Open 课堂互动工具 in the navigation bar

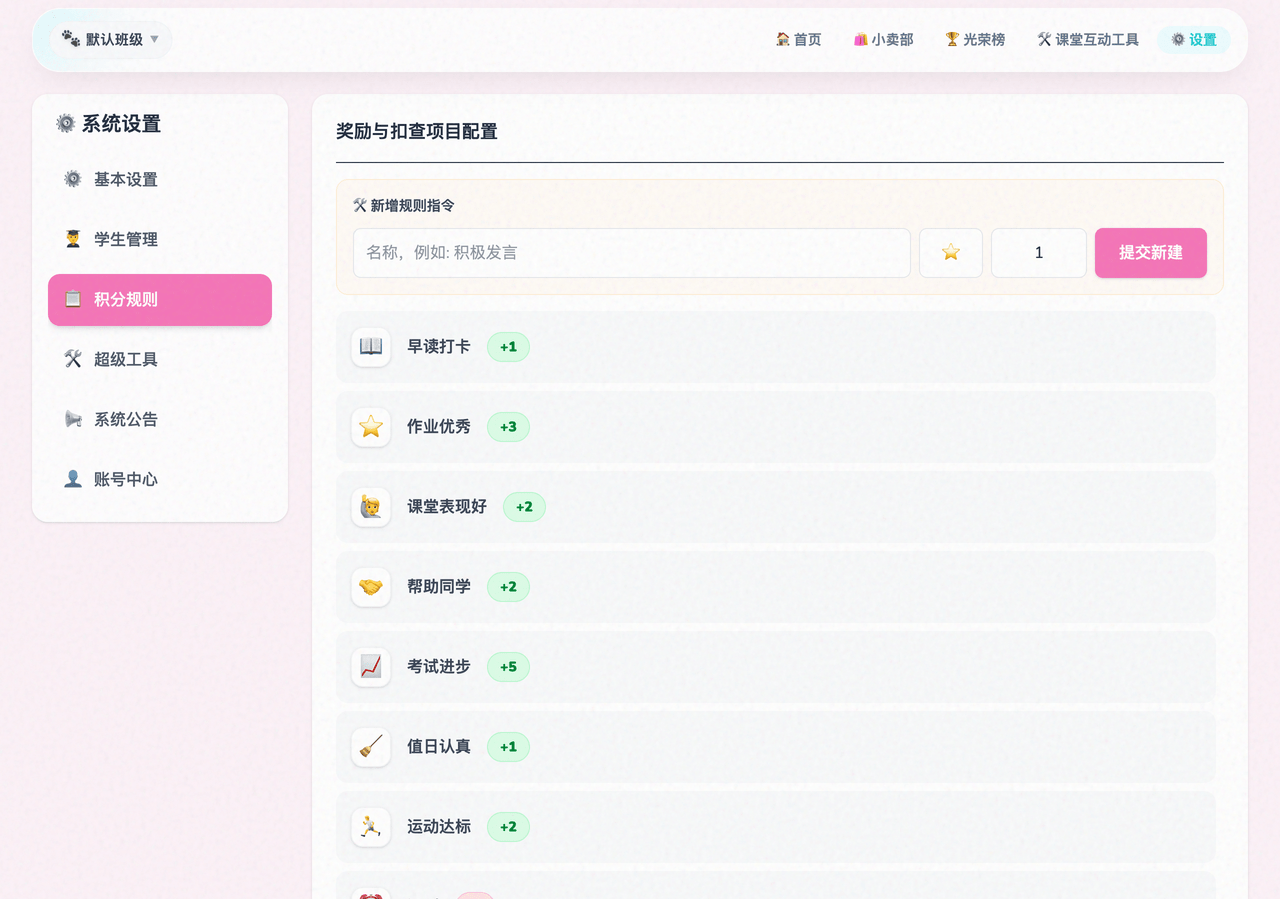pos(1088,40)
